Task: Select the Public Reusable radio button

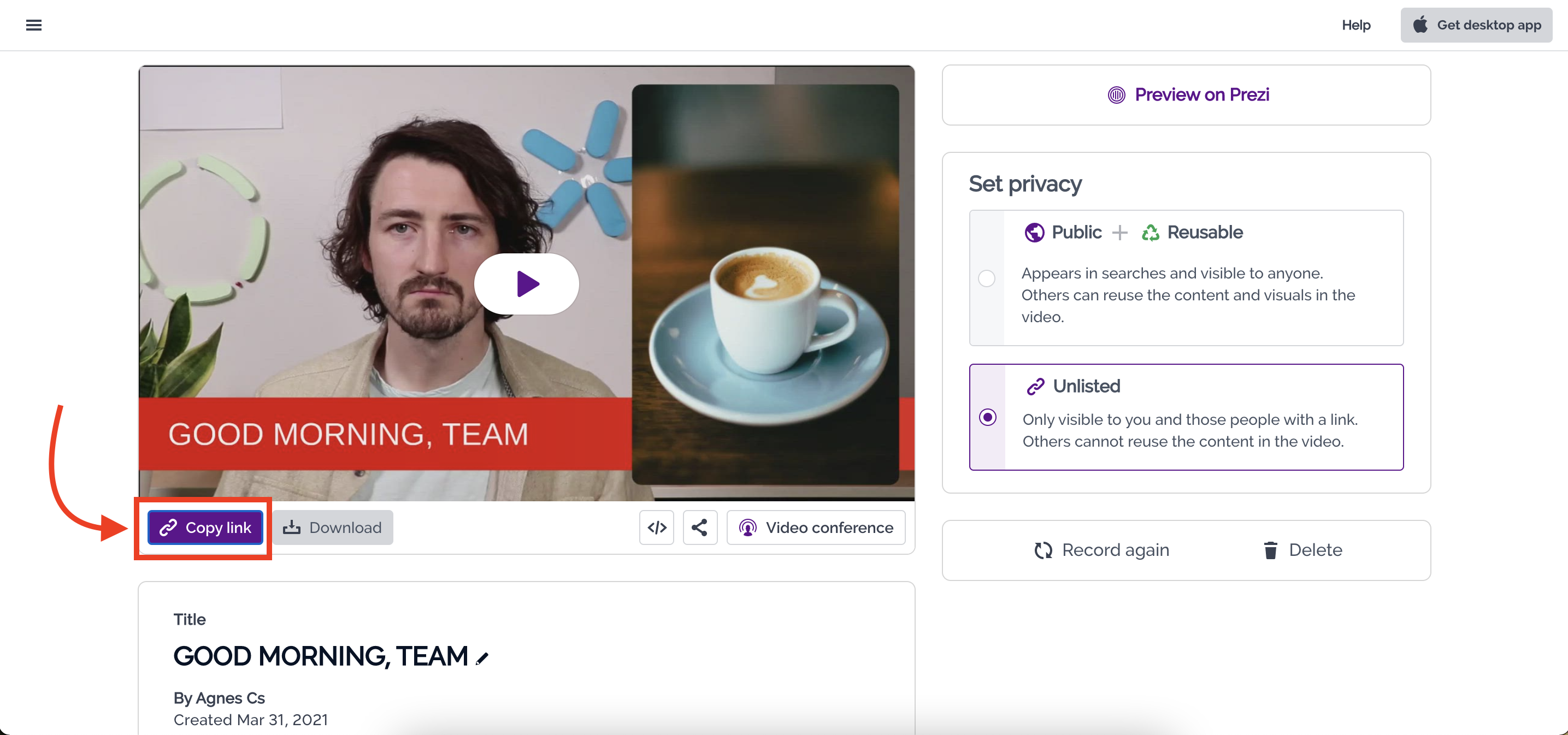Action: [x=987, y=278]
